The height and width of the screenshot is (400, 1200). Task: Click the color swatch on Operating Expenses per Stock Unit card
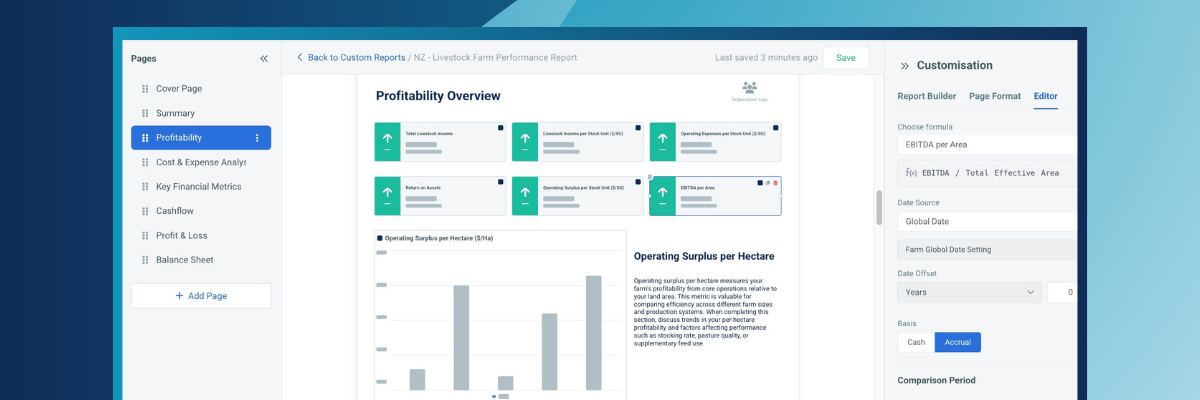775,128
